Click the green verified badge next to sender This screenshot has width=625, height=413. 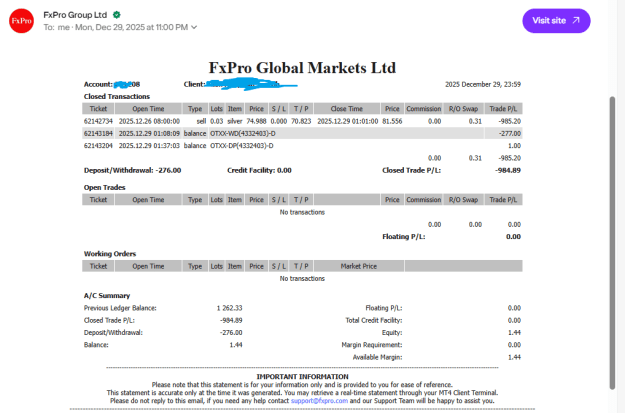coord(116,15)
